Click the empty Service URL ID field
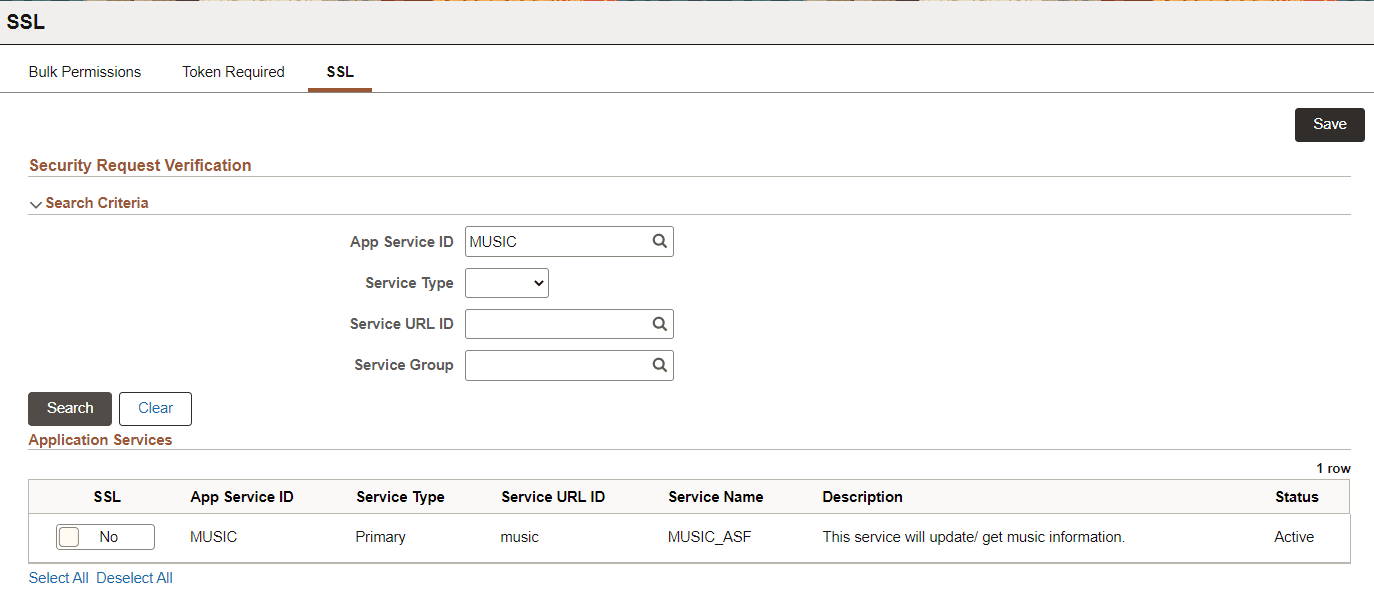 (550, 323)
